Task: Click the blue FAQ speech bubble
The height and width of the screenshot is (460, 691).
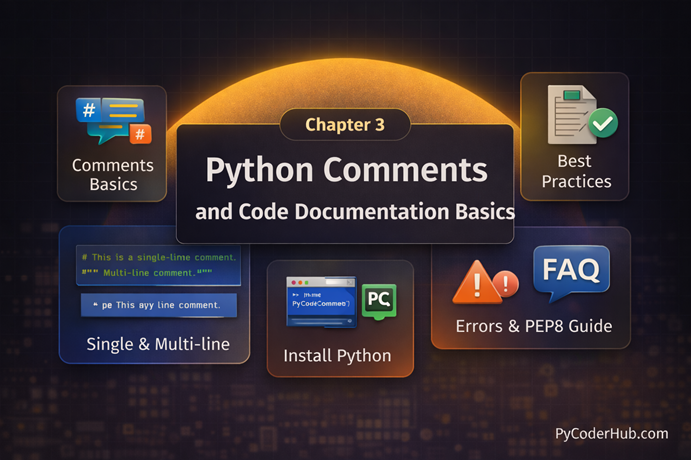Action: click(x=571, y=272)
